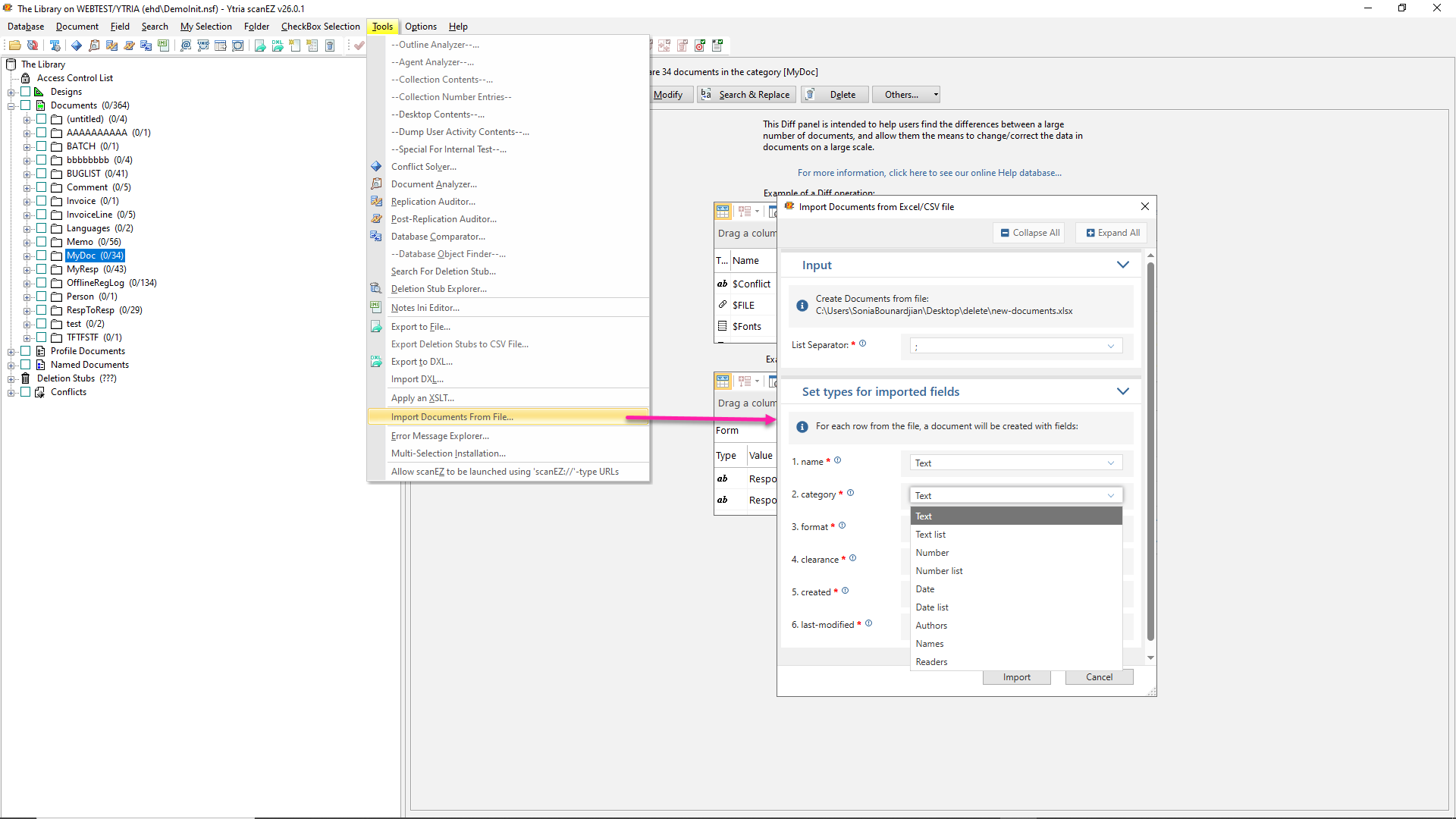Open the Options menu
This screenshot has width=1456, height=819.
pos(420,27)
